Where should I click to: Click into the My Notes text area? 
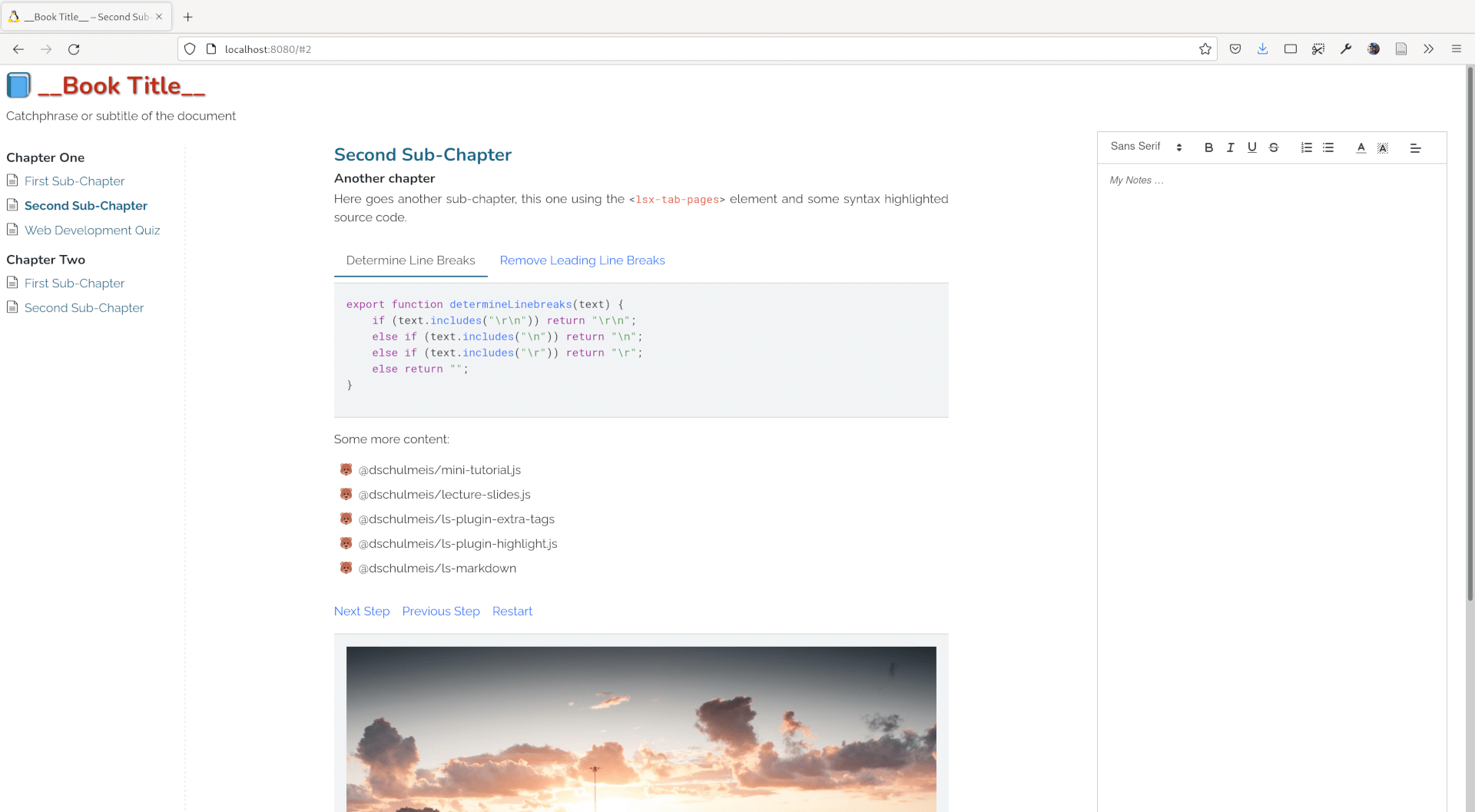[x=1271, y=384]
